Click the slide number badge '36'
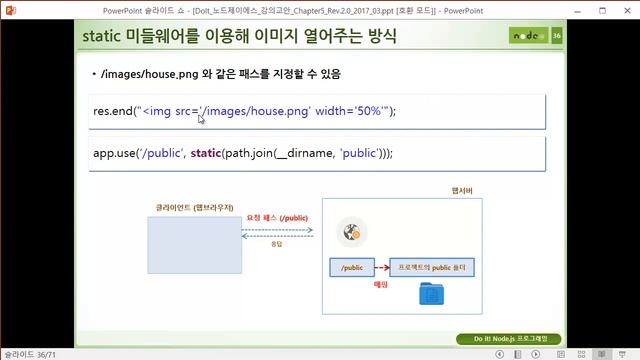This screenshot has width=640, height=360. click(x=557, y=36)
